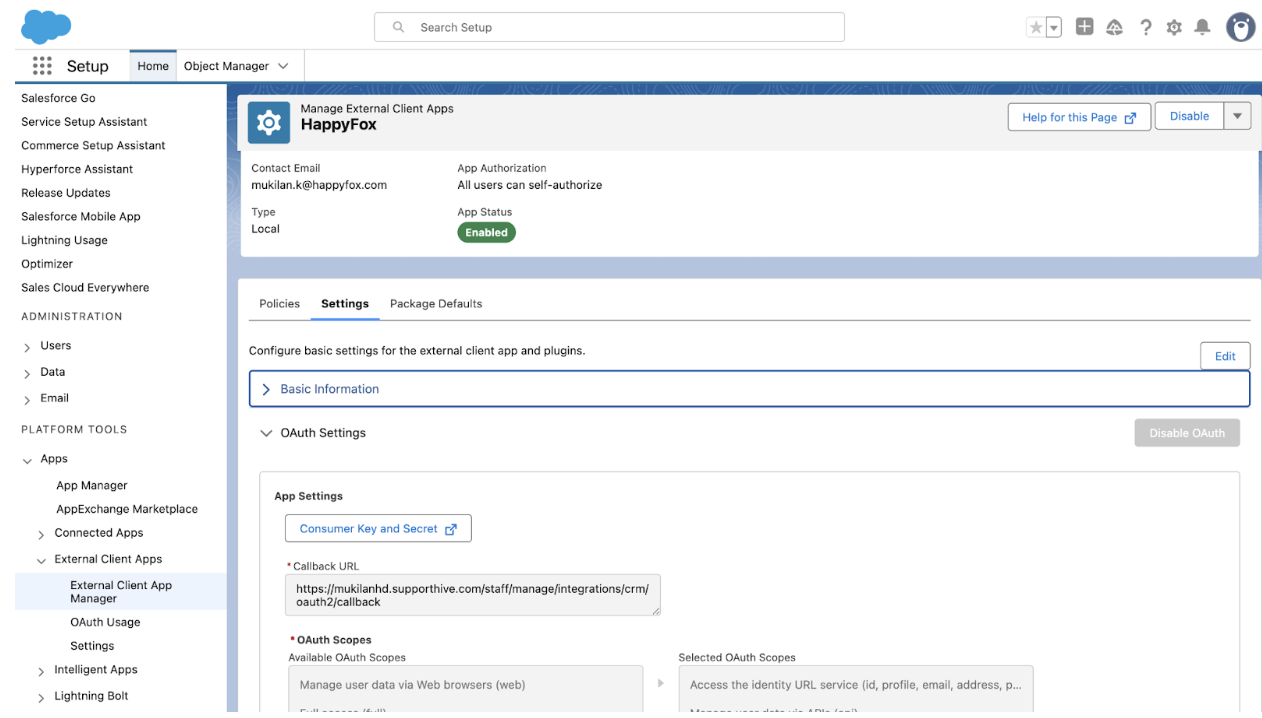Open the notifications bell
This screenshot has height=718, width=1262.
coord(1203,28)
